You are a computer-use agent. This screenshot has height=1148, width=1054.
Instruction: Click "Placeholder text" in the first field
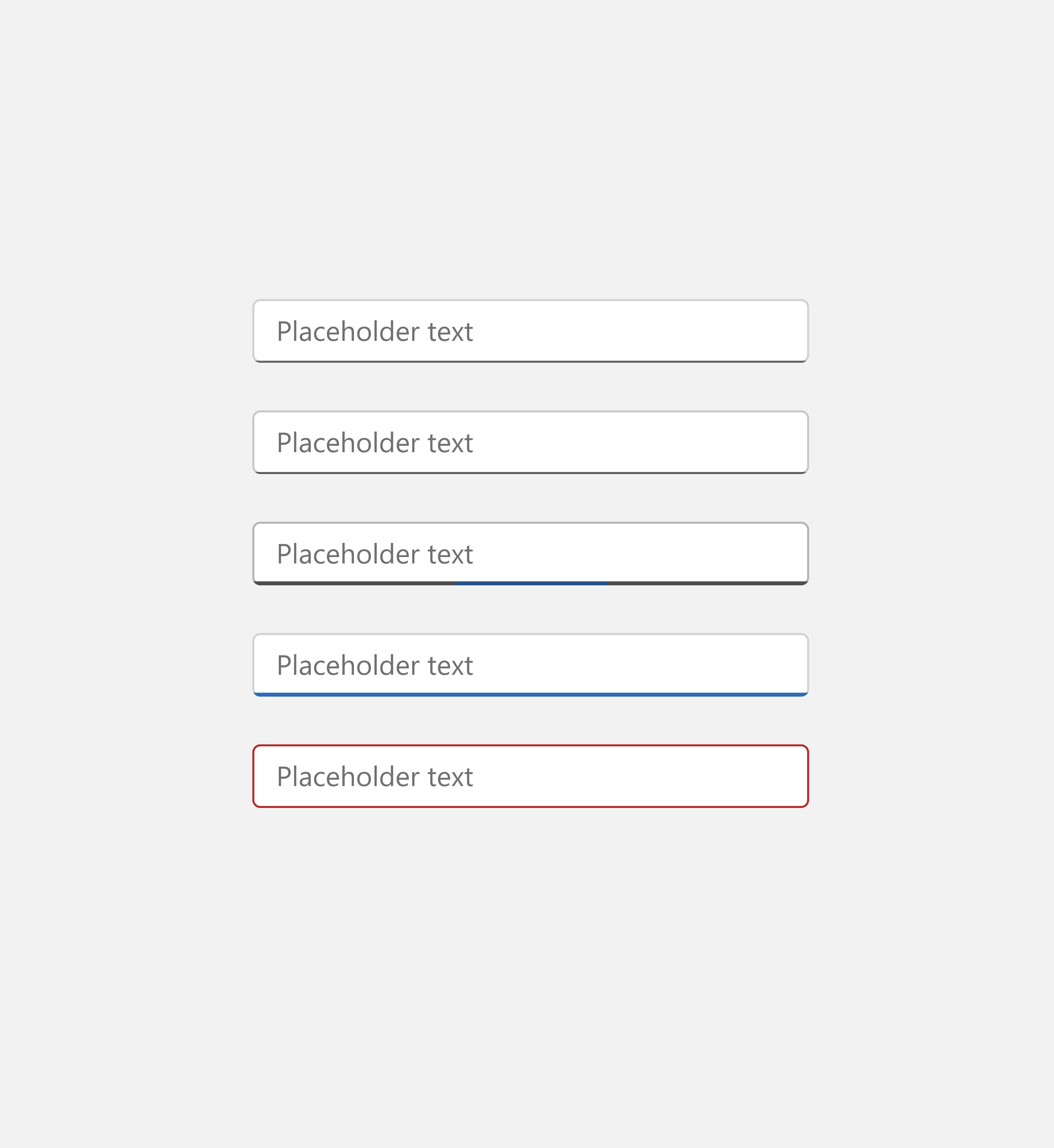[x=375, y=332]
